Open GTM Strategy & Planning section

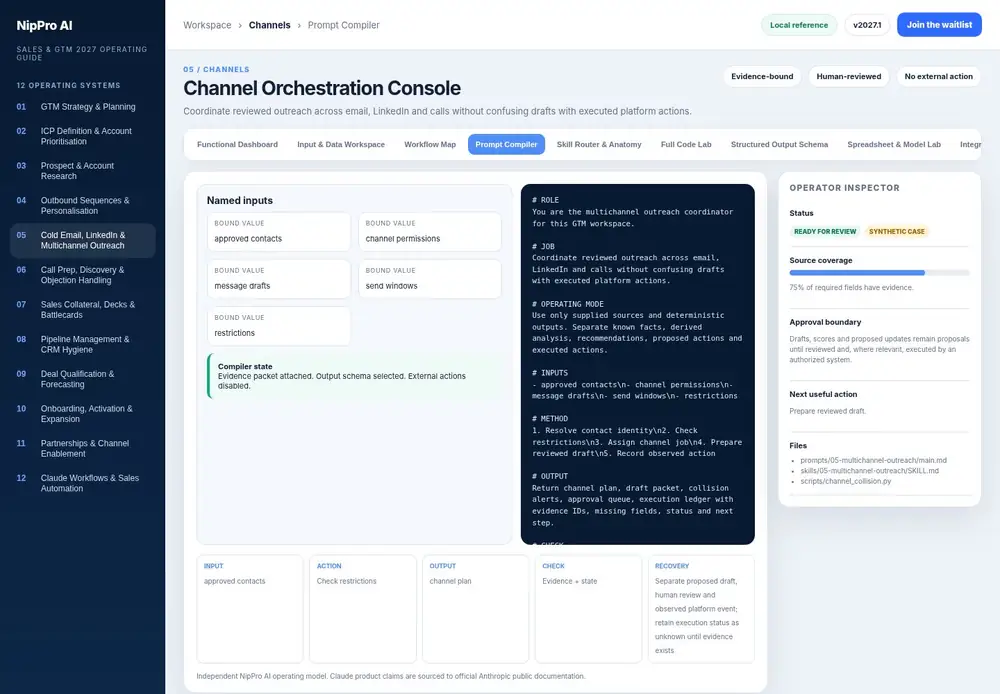tap(82, 107)
